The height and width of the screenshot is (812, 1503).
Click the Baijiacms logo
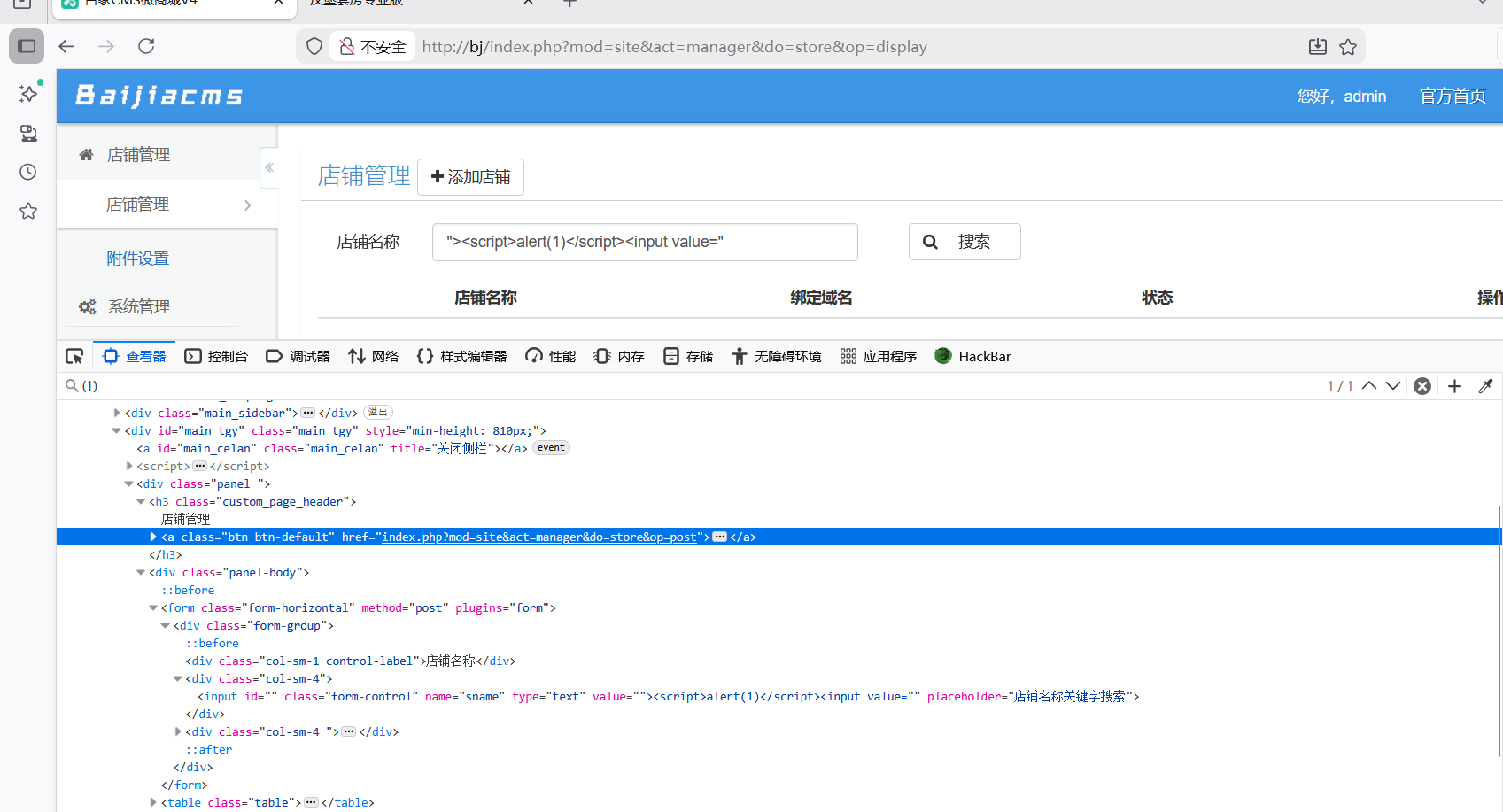[x=159, y=96]
